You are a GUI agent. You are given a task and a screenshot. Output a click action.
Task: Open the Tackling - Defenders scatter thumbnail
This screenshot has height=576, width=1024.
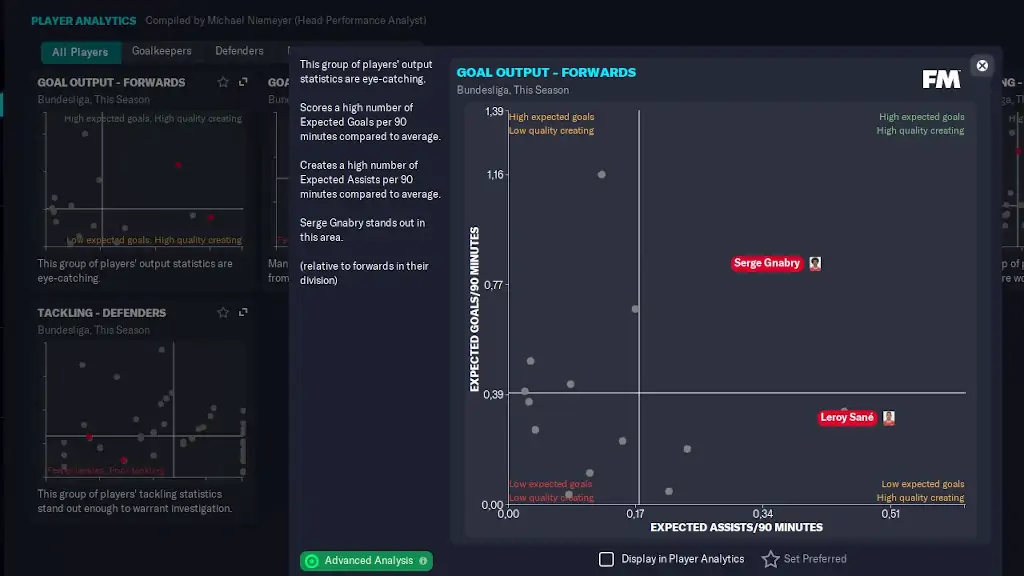[142, 410]
